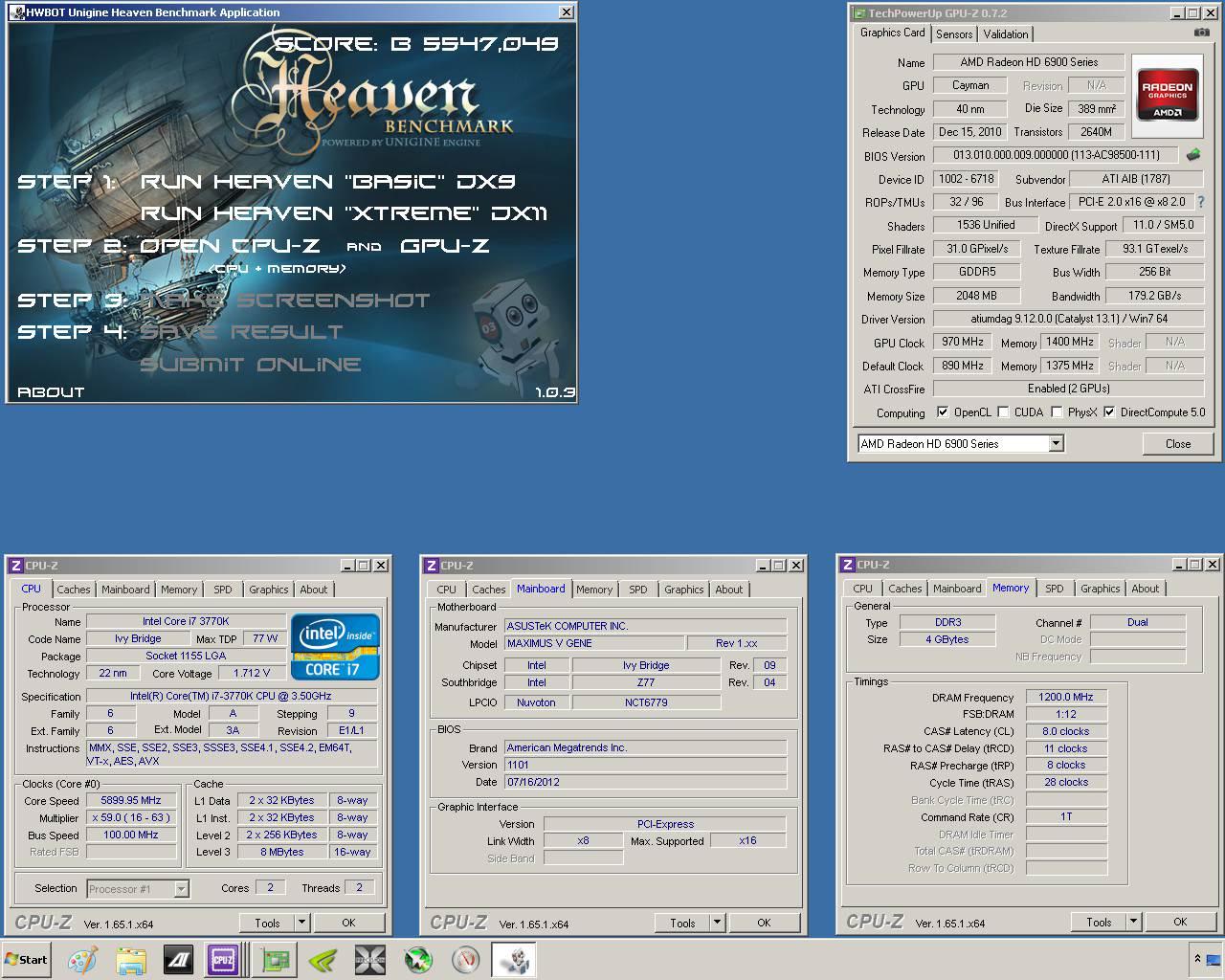Click the red gauge taskbar icon

pyautogui.click(x=466, y=960)
